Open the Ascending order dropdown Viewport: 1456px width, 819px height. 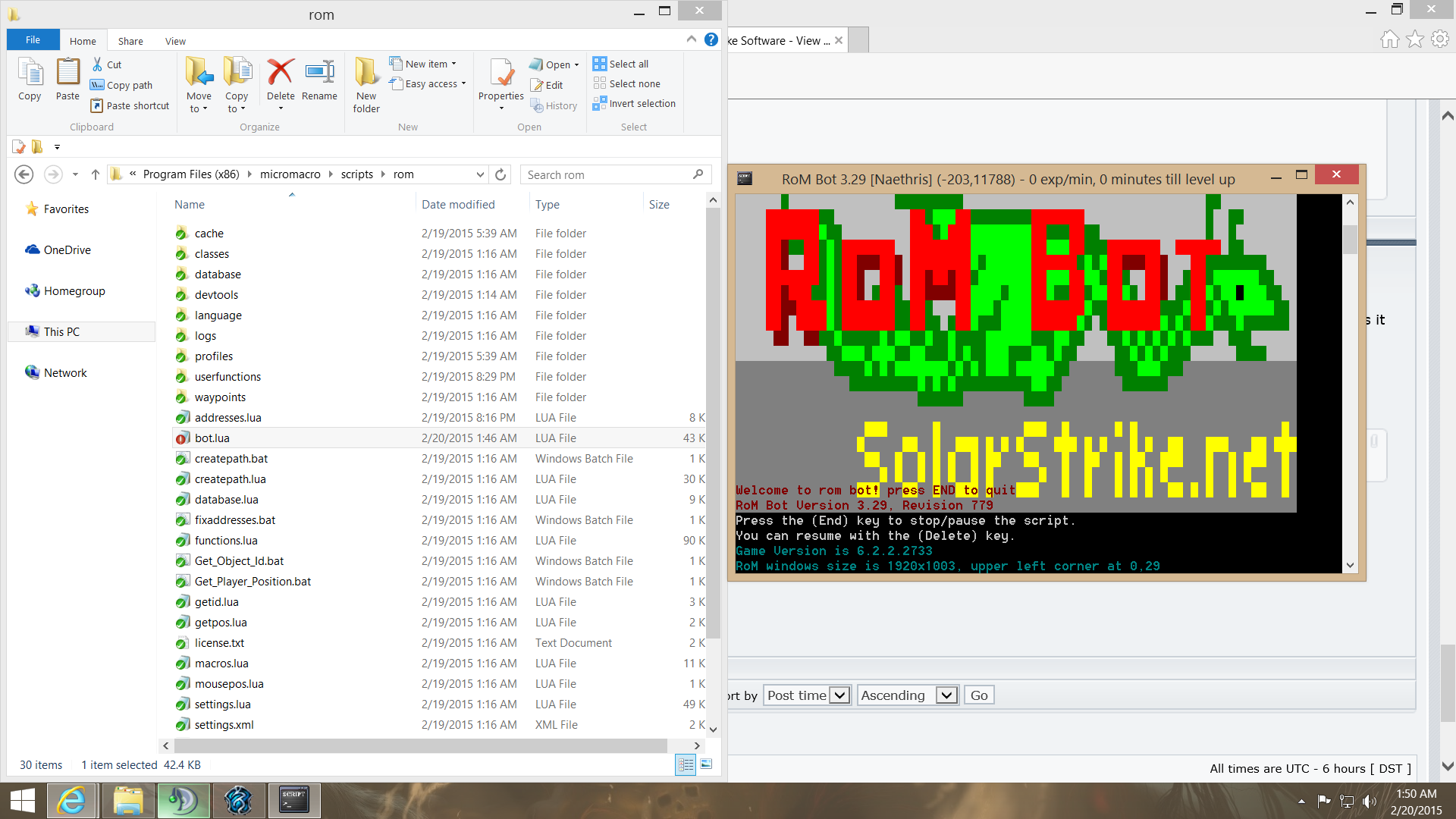point(907,695)
